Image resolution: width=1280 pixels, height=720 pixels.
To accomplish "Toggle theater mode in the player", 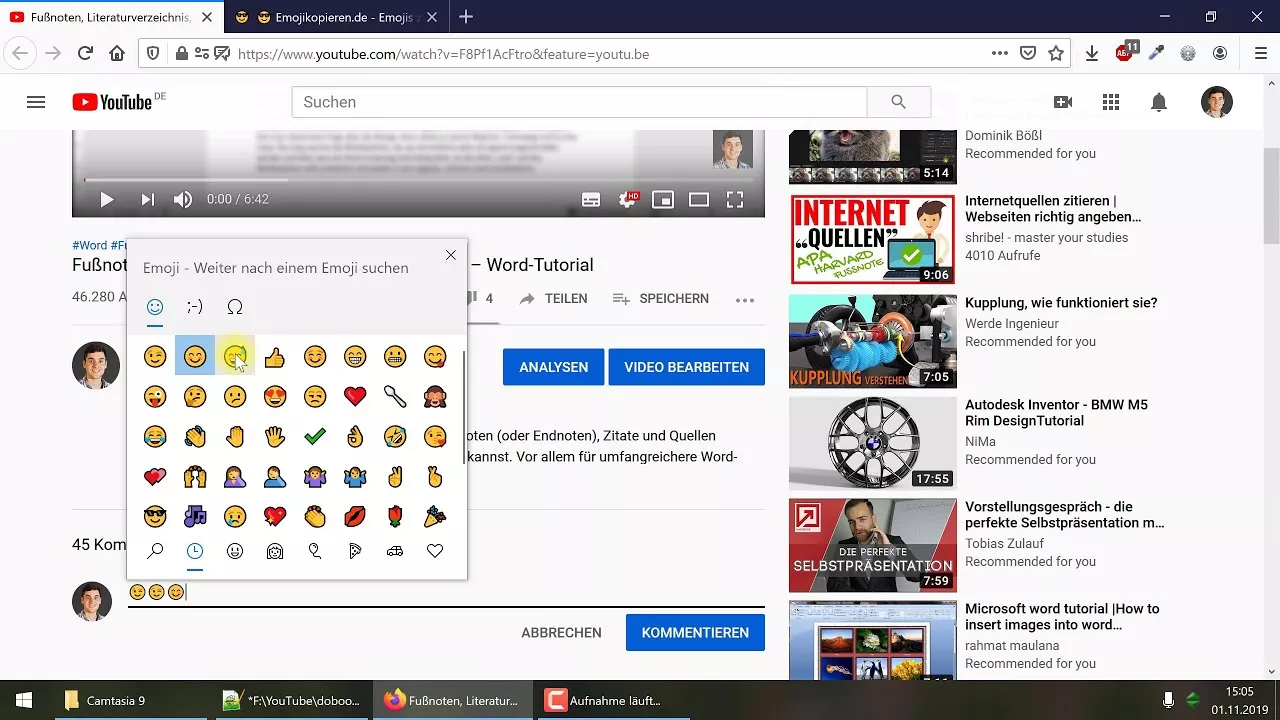I will pos(699,199).
